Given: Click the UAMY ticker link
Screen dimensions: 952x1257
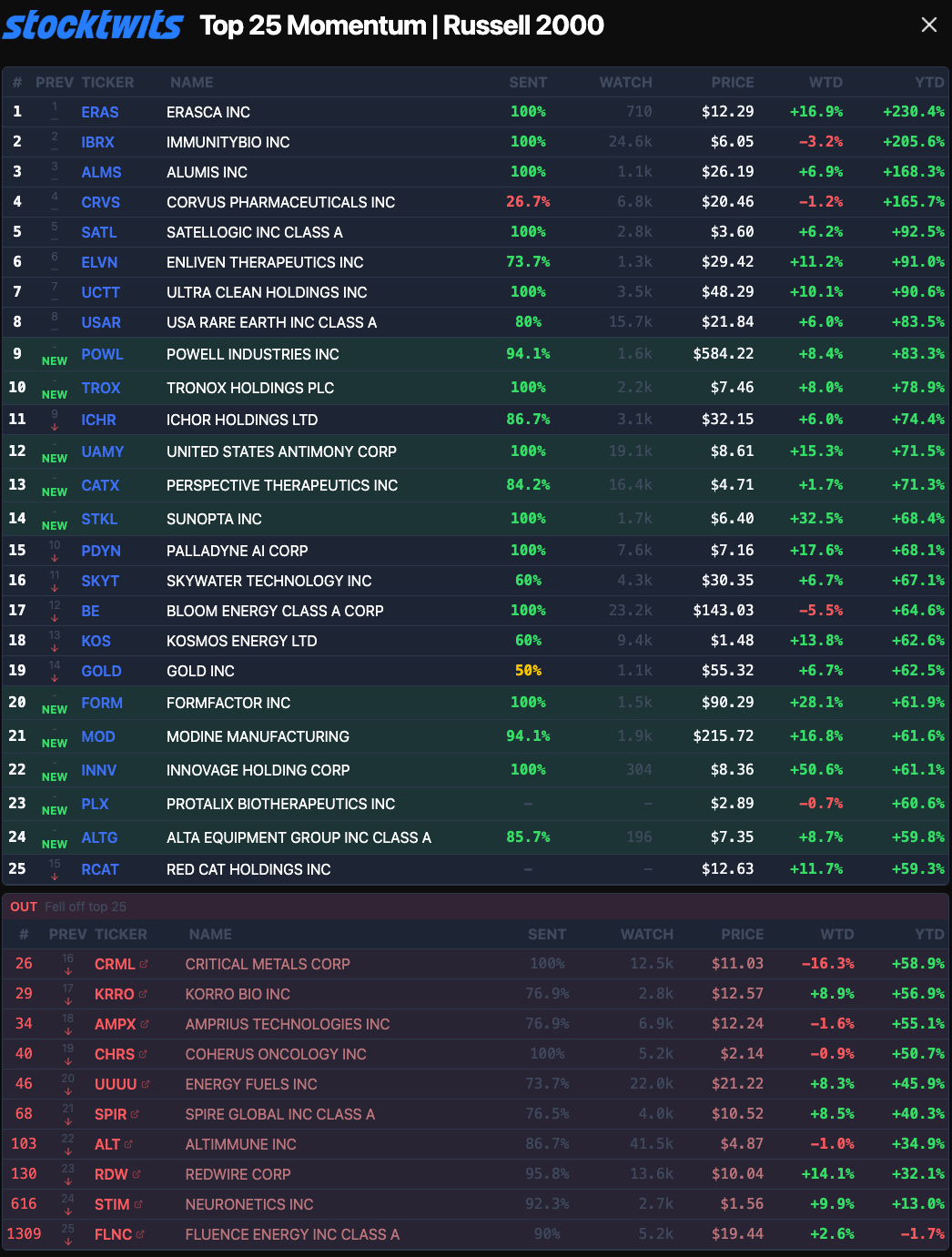Looking at the screenshot, I should pos(102,451).
